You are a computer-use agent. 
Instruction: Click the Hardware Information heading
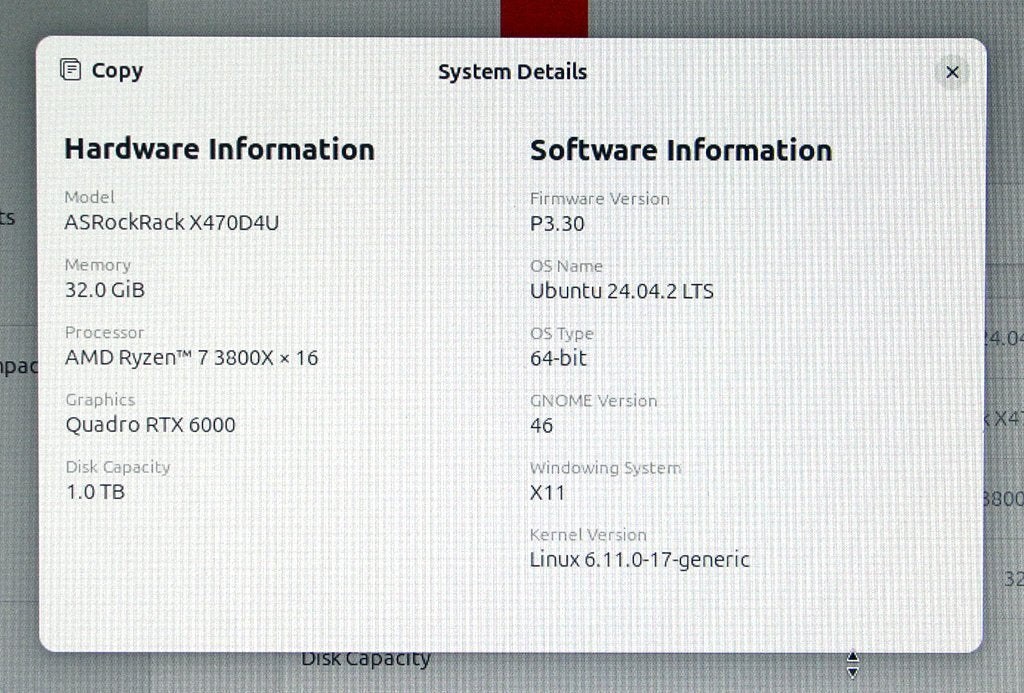219,149
